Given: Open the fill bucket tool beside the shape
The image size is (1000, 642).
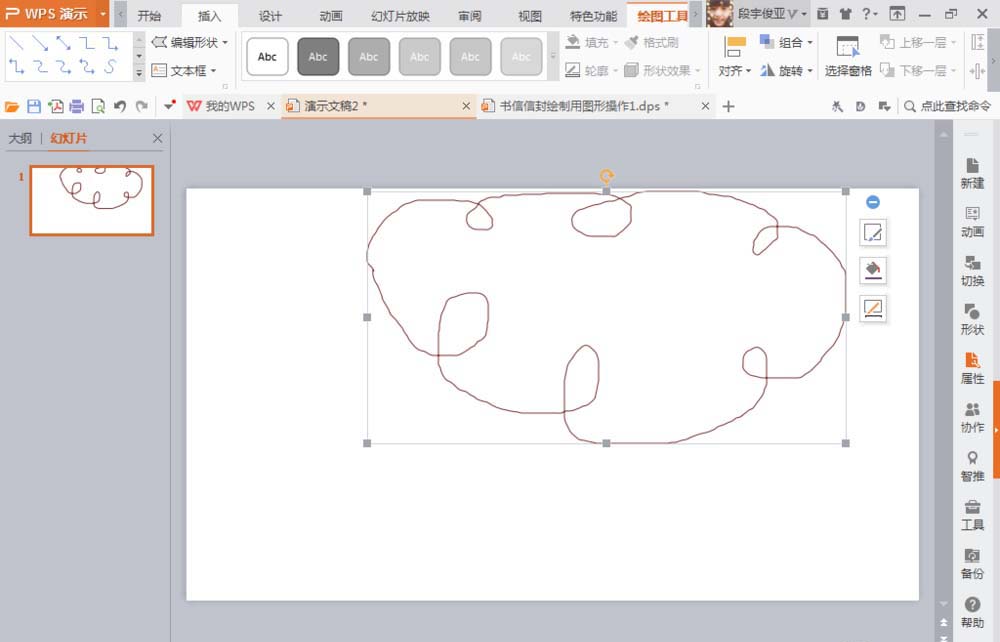Looking at the screenshot, I should pos(872,270).
